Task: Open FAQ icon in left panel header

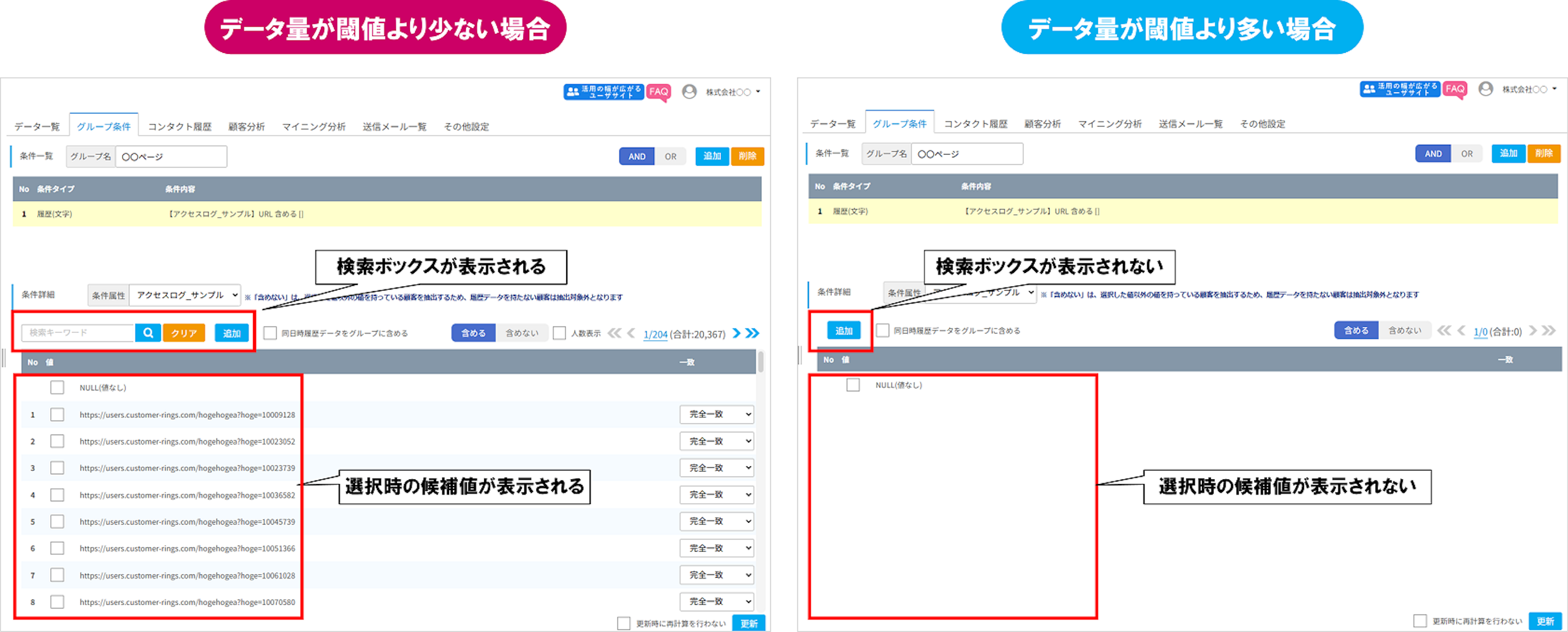Action: coord(658,92)
